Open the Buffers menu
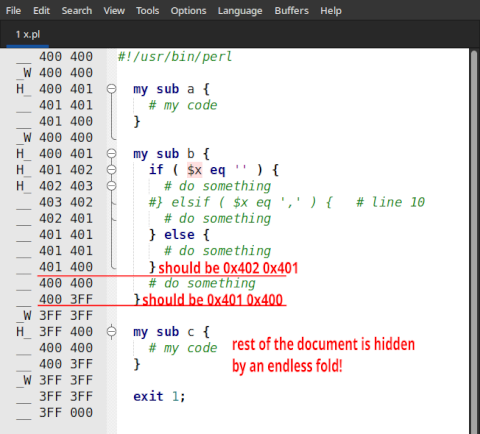 [292, 11]
